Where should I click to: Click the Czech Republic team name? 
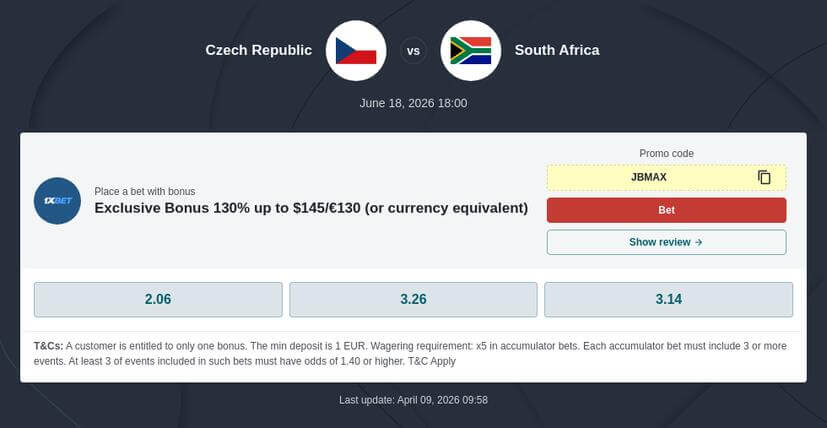pyautogui.click(x=258, y=50)
